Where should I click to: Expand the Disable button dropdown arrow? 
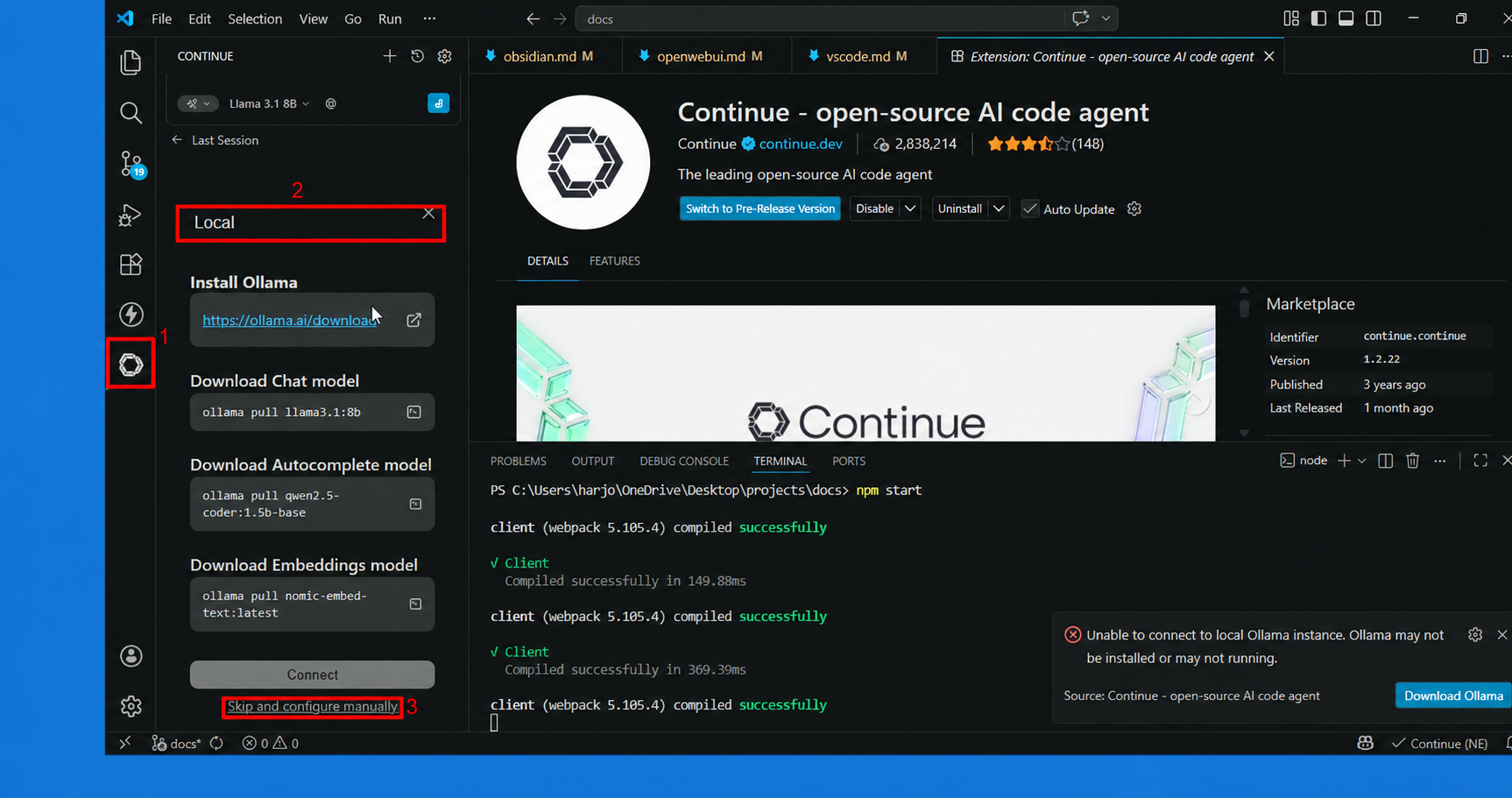click(910, 208)
